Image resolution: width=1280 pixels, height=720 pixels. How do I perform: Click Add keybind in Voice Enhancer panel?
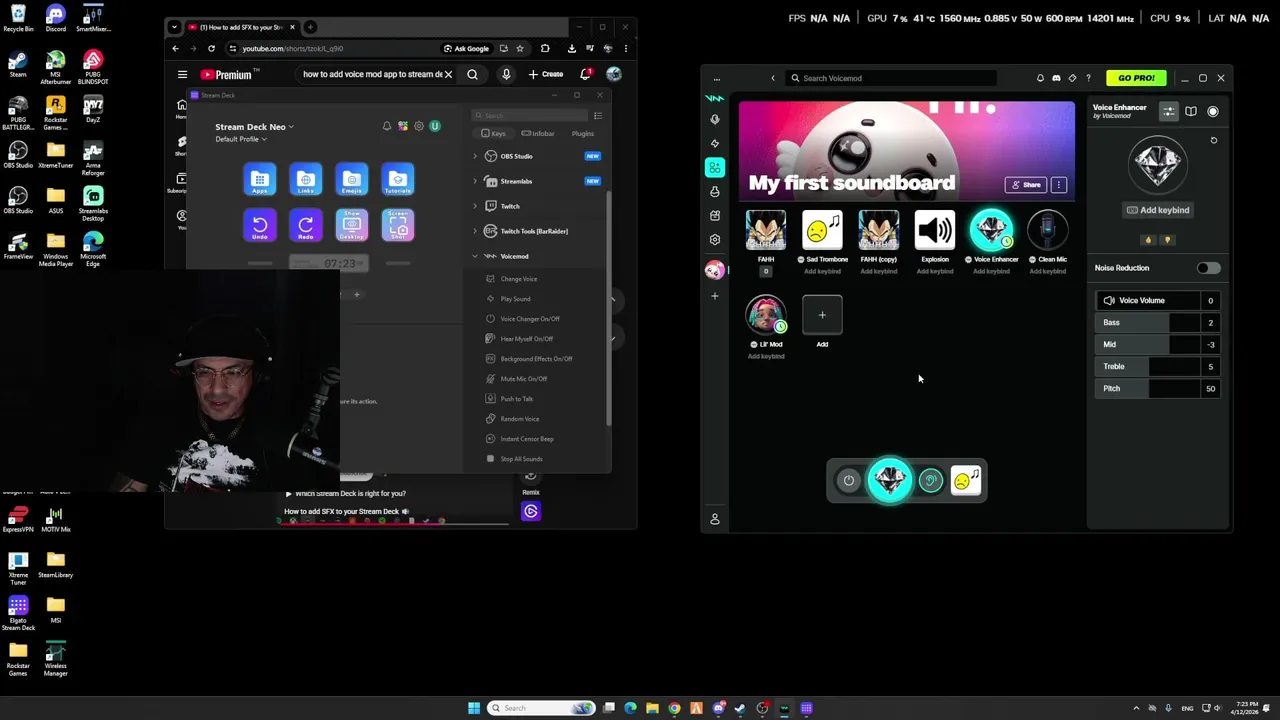[1158, 210]
